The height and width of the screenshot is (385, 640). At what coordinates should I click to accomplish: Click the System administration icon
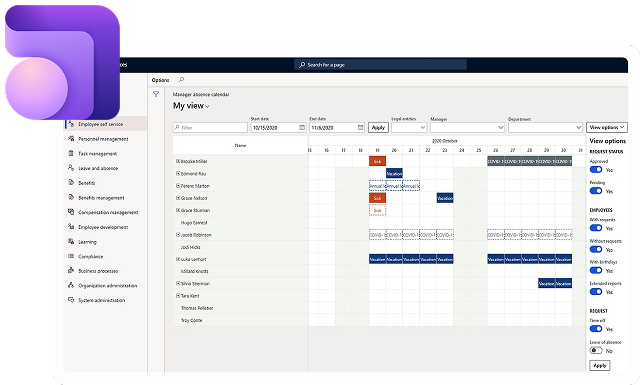click(71, 300)
